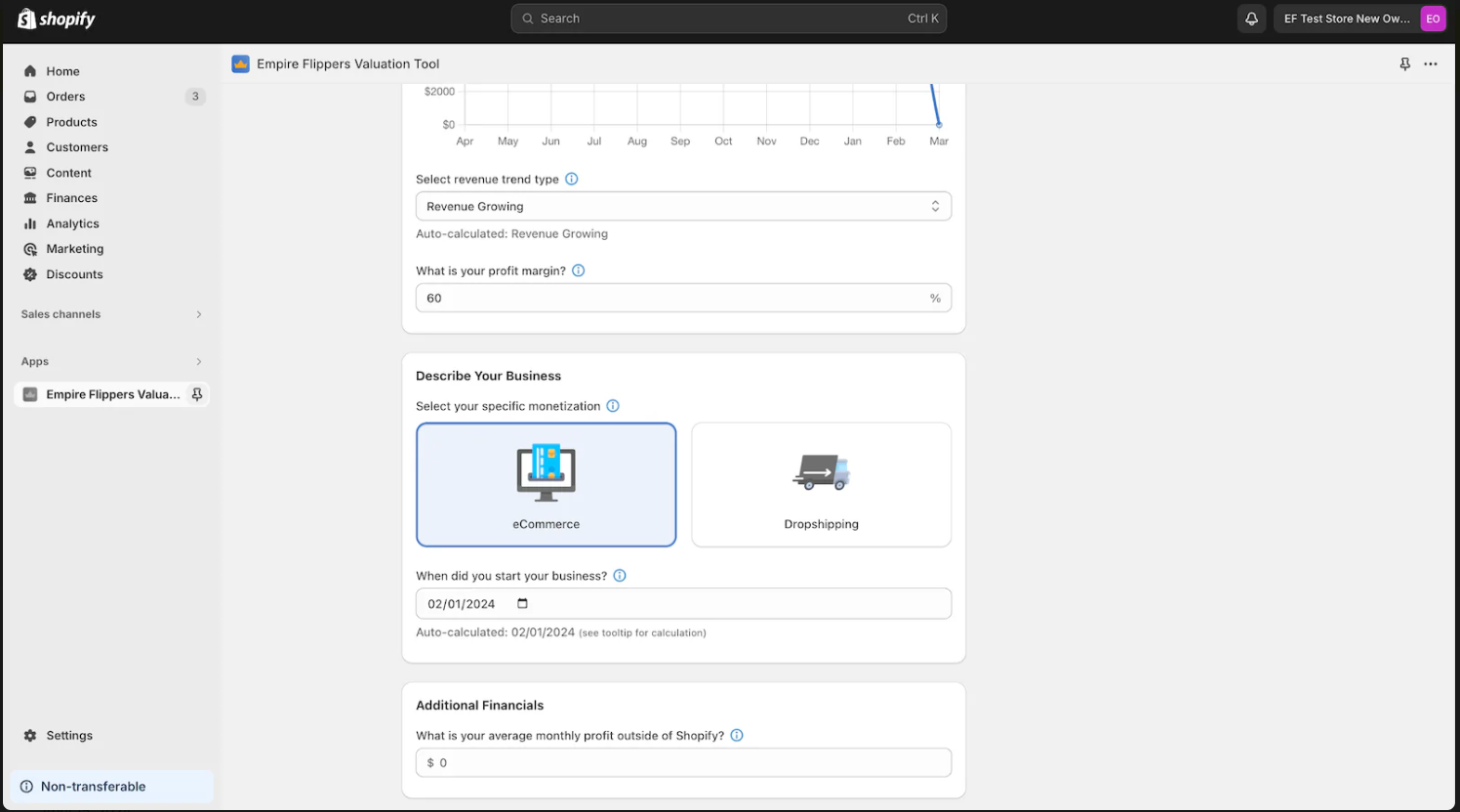Open Discounts page
1460x812 pixels.
(74, 274)
